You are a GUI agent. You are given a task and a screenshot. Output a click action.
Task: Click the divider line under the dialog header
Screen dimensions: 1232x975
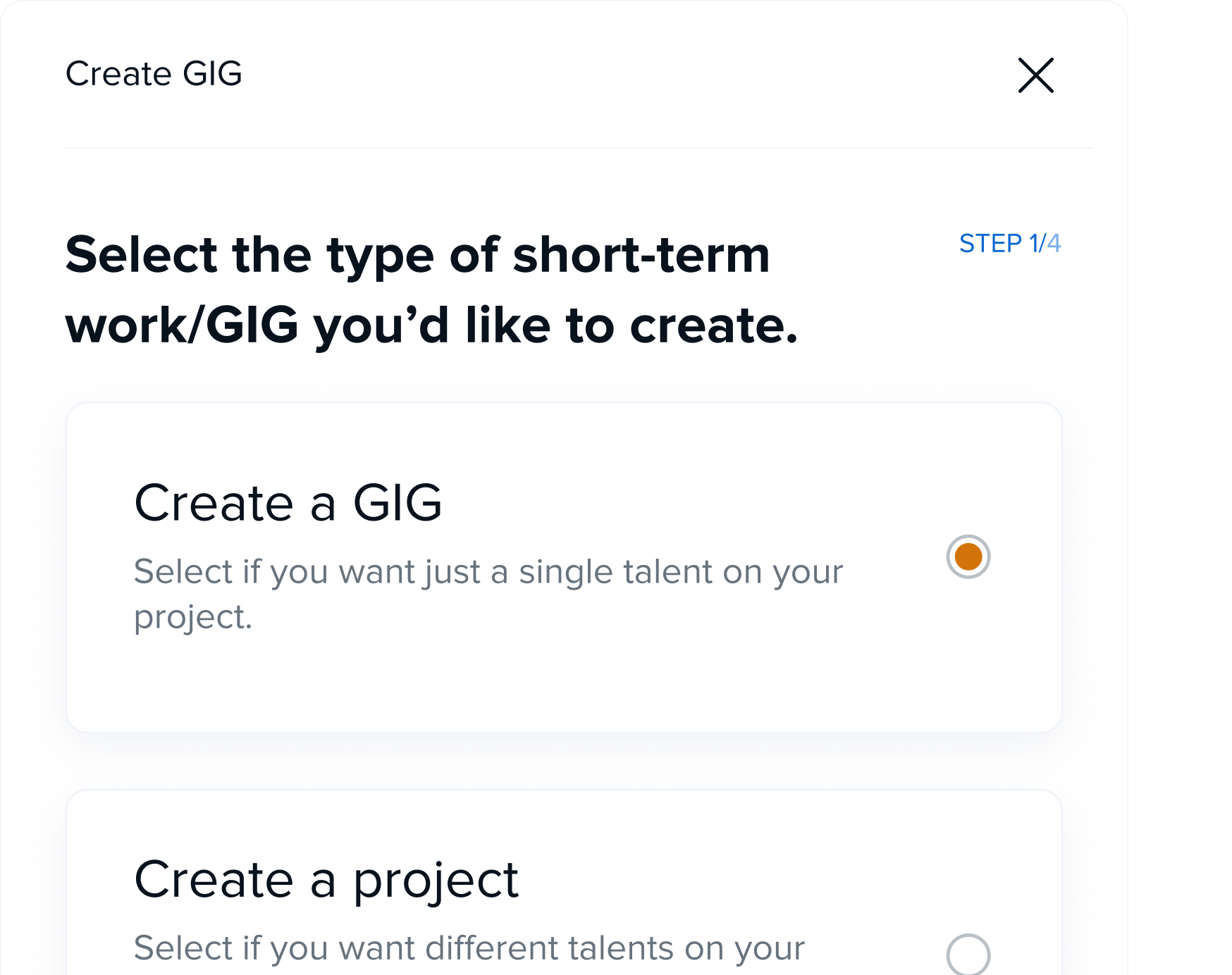[578, 148]
